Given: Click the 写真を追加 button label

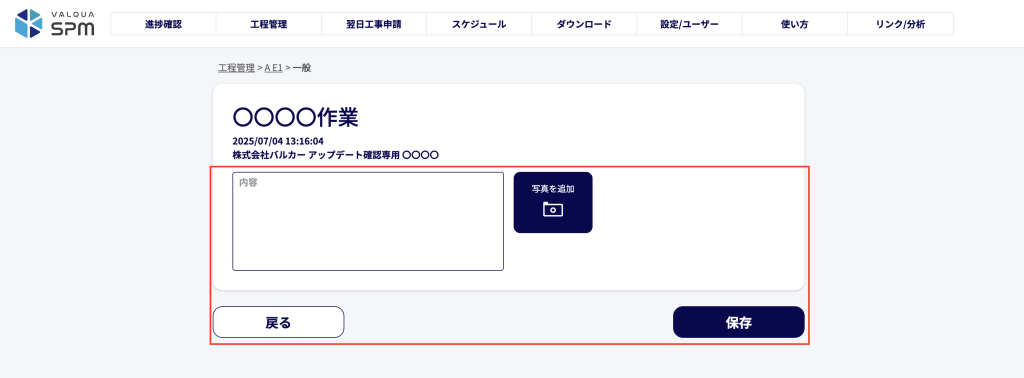Looking at the screenshot, I should (x=552, y=189).
